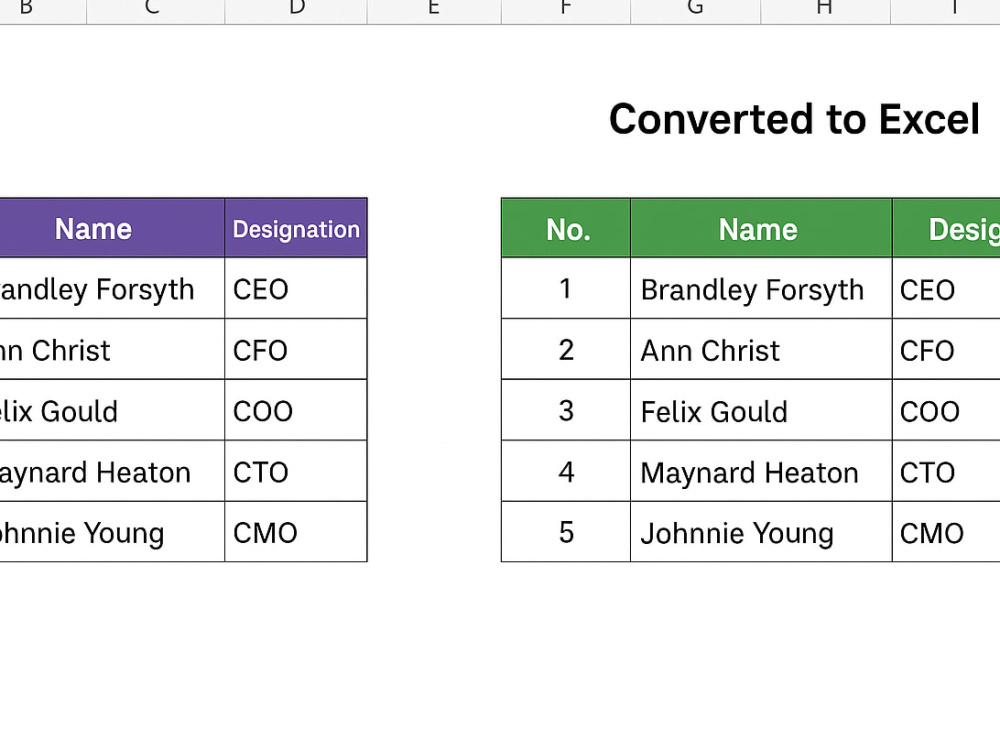Click the CMO cell in purple table

296,532
